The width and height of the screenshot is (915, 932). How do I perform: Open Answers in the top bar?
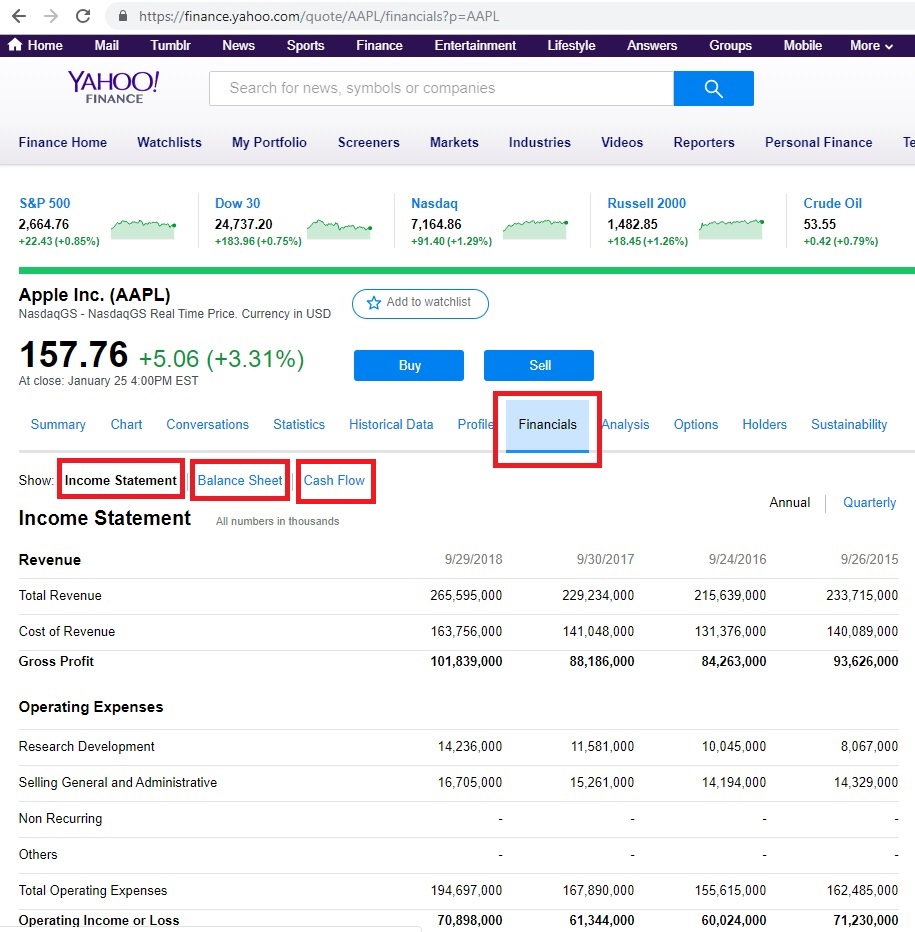(x=652, y=45)
